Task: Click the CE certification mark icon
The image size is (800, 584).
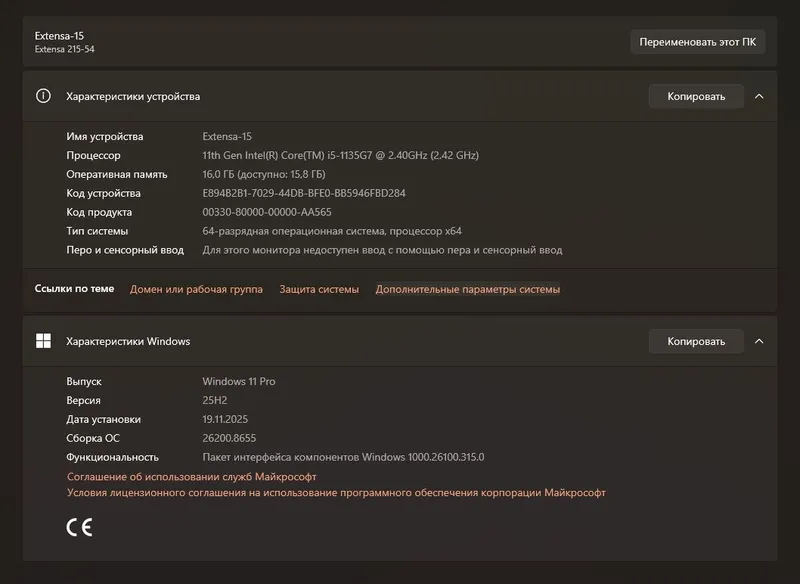Action: 80,527
